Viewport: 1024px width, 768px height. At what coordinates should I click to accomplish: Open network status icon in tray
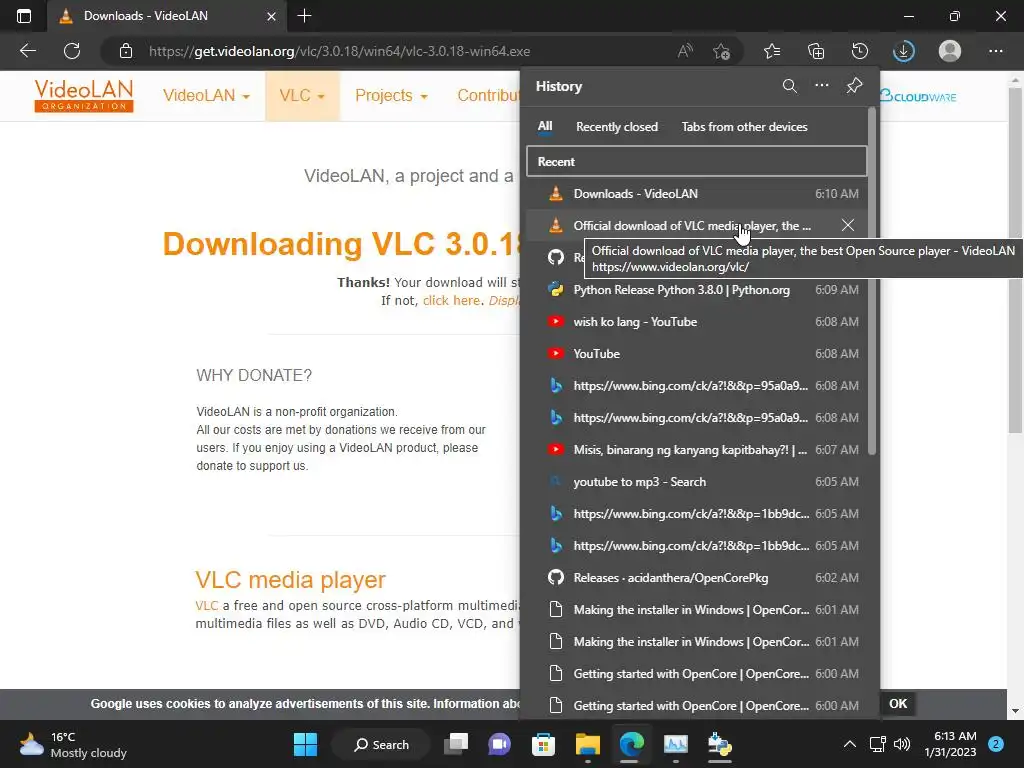tap(877, 744)
